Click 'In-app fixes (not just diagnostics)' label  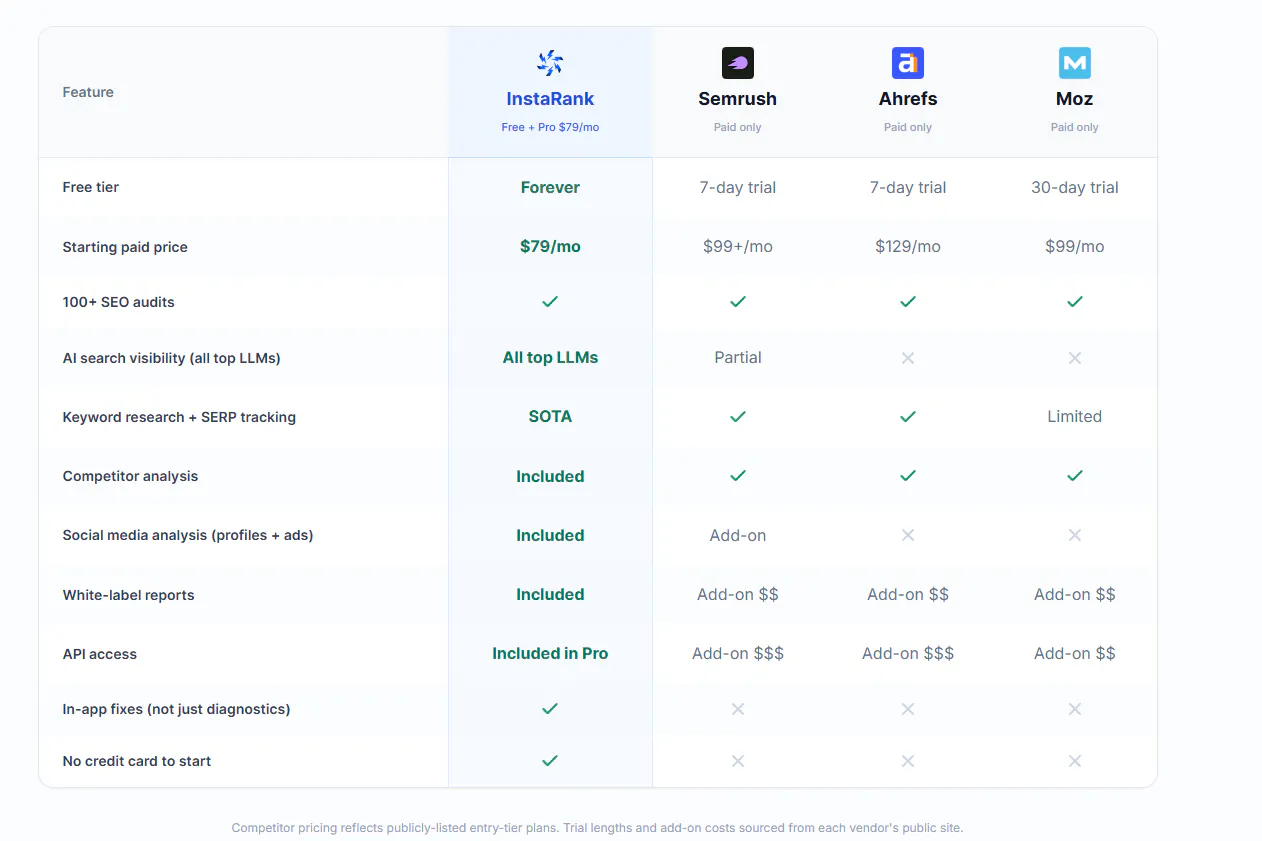pyautogui.click(x=176, y=709)
